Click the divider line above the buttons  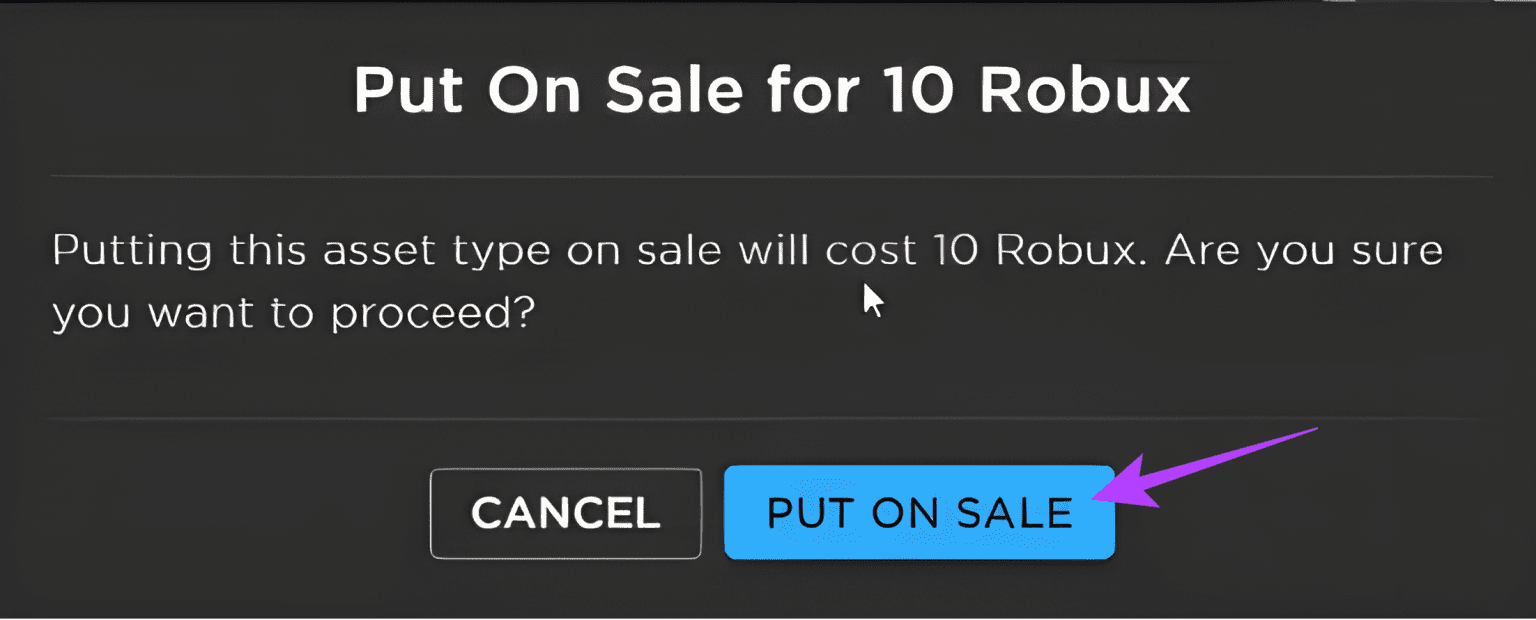coord(768,418)
